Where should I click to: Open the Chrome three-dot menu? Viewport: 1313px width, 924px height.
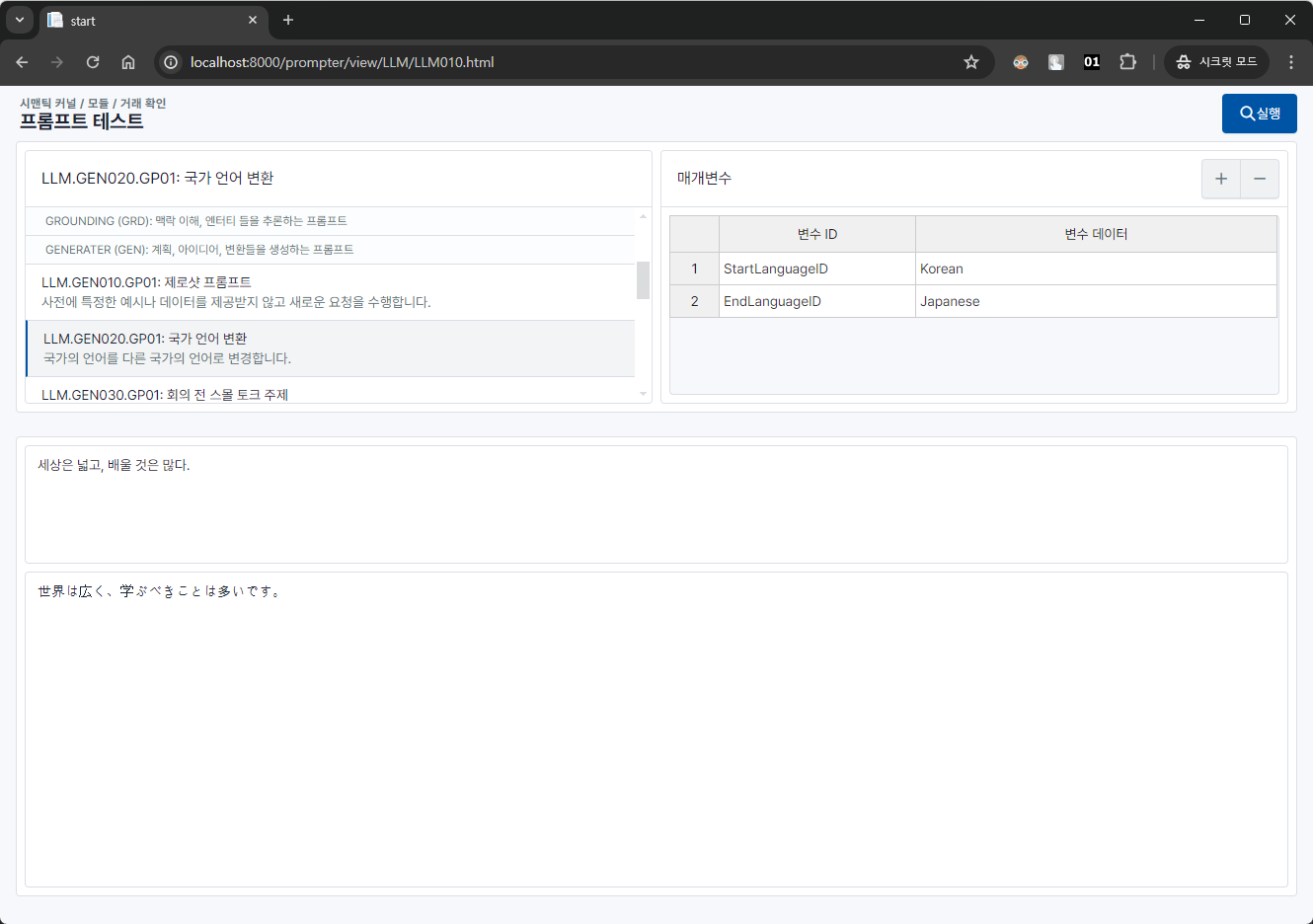pos(1291,62)
